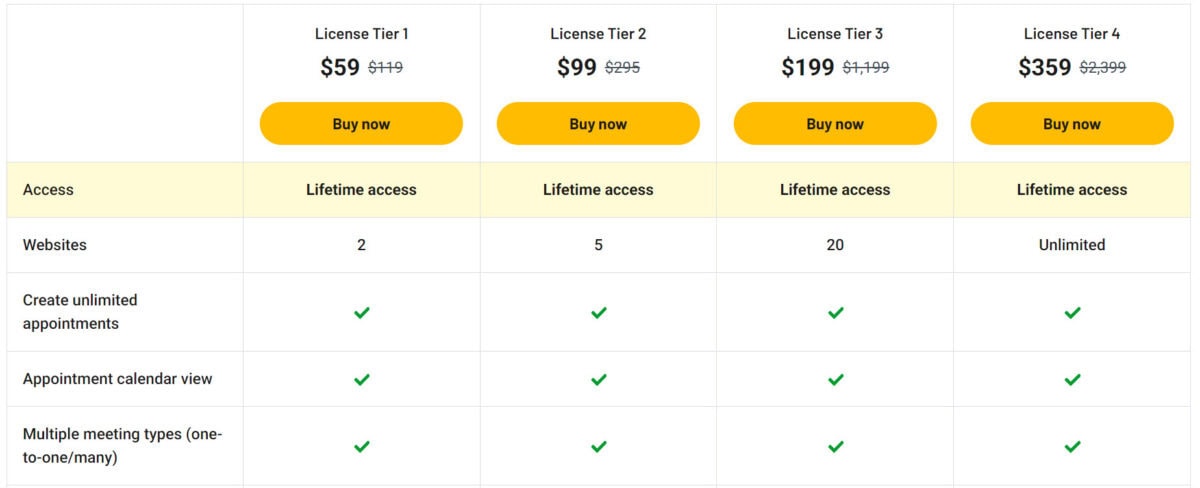Click the Unlimited websites value
The image size is (1200, 488).
(x=1072, y=245)
